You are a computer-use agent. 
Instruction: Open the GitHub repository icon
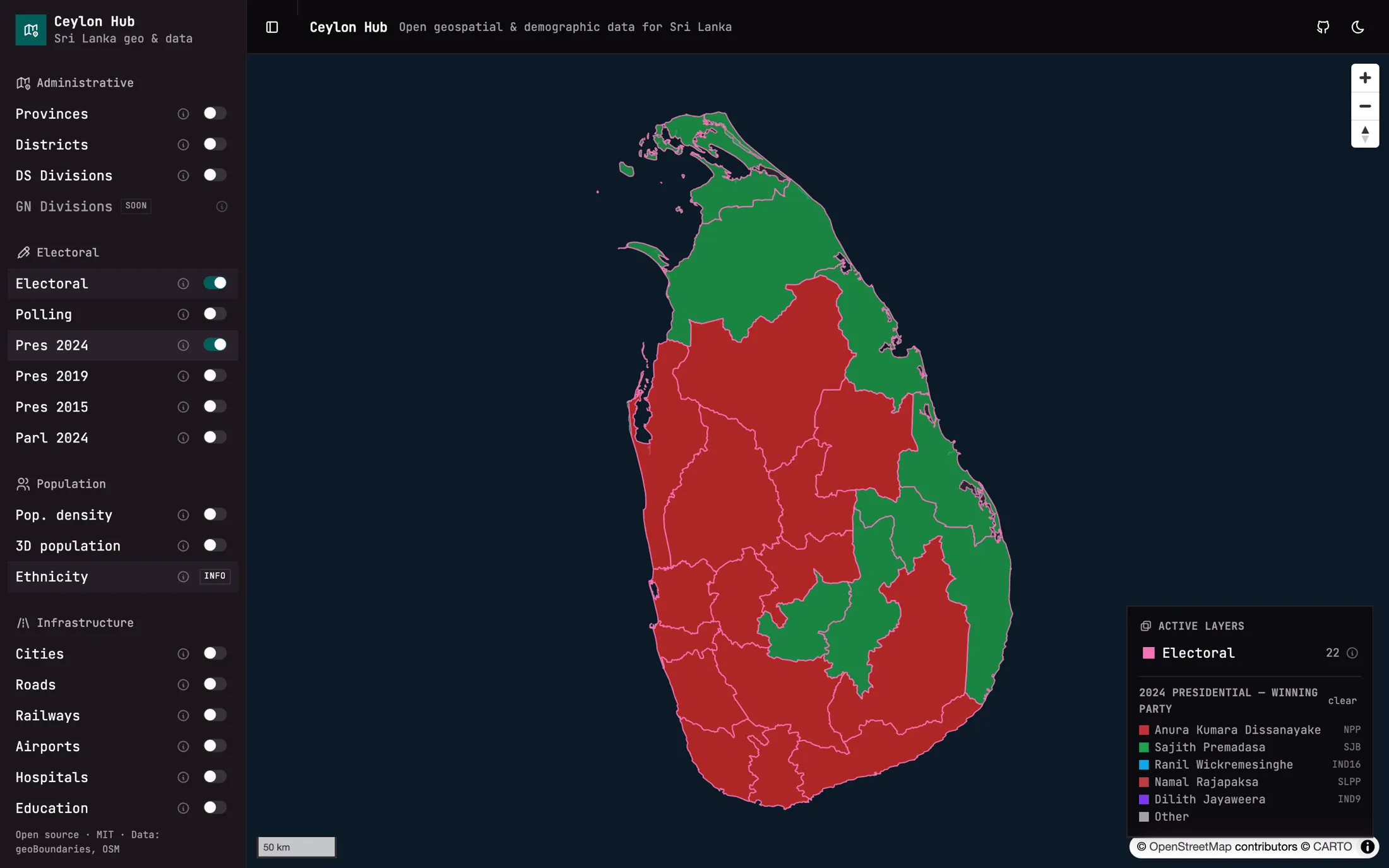[x=1323, y=27]
